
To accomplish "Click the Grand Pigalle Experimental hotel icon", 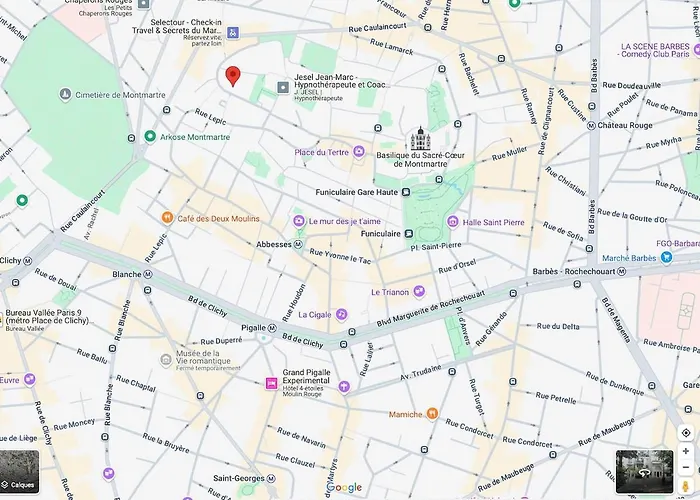I will (x=271, y=383).
